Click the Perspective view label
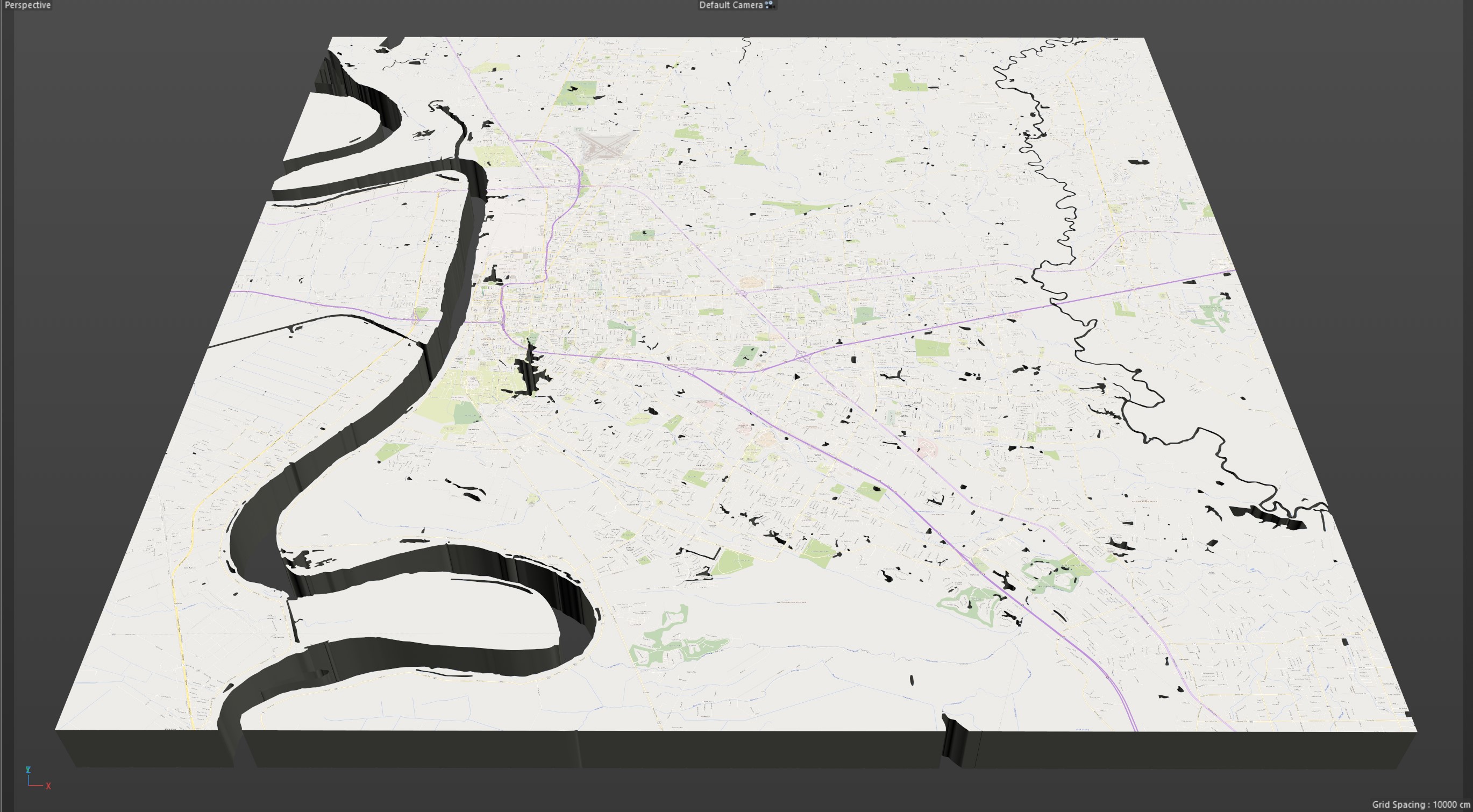The image size is (1473, 812). click(27, 5)
